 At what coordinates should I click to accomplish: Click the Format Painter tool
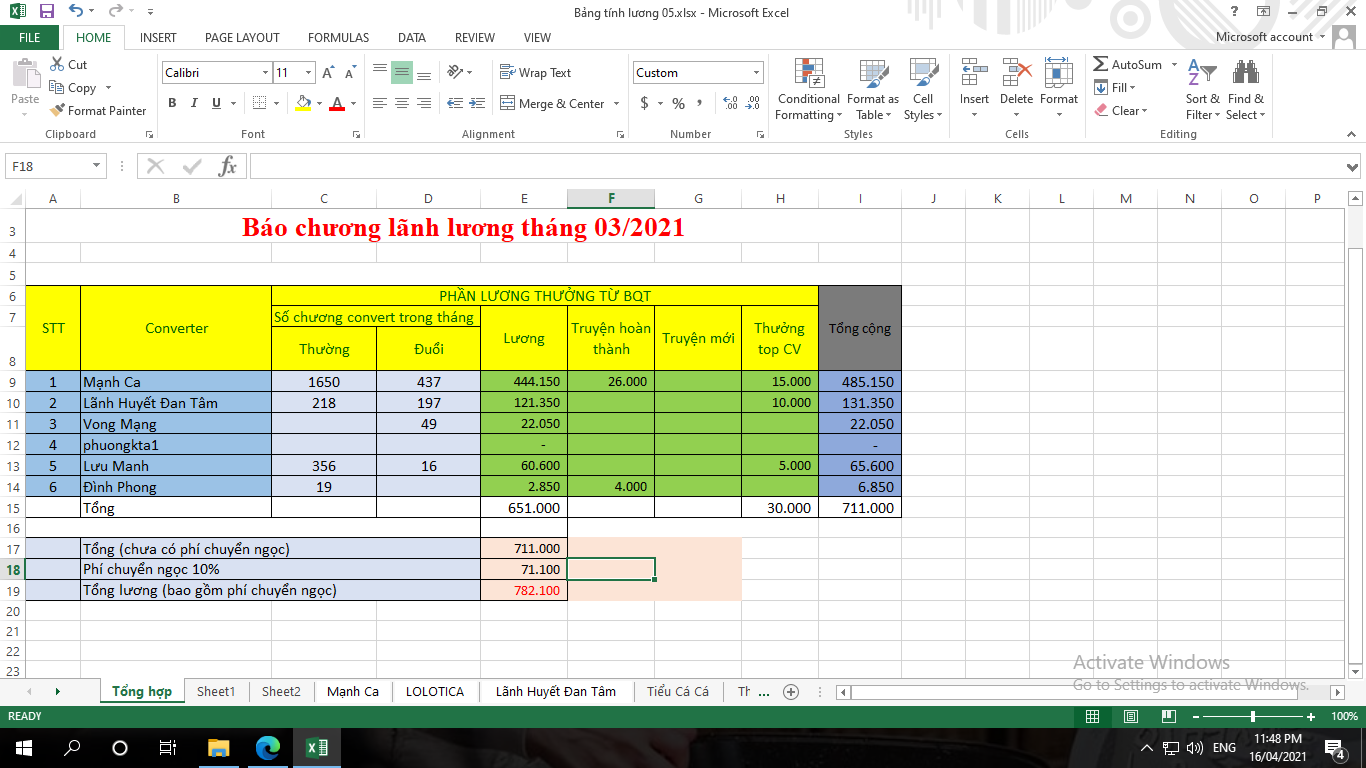98,111
